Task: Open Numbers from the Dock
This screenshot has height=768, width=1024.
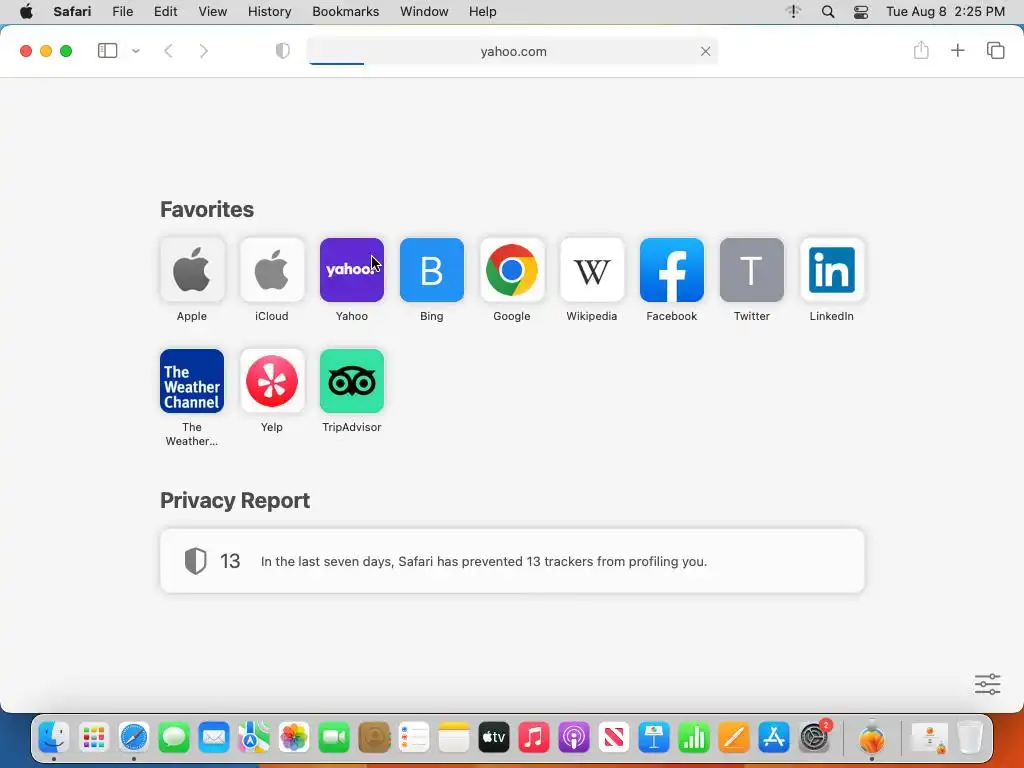Action: [x=694, y=739]
